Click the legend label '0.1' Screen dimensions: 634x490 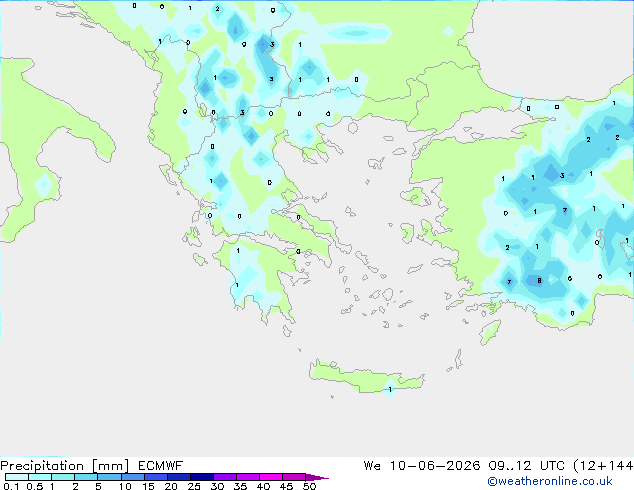pyautogui.click(x=11, y=486)
